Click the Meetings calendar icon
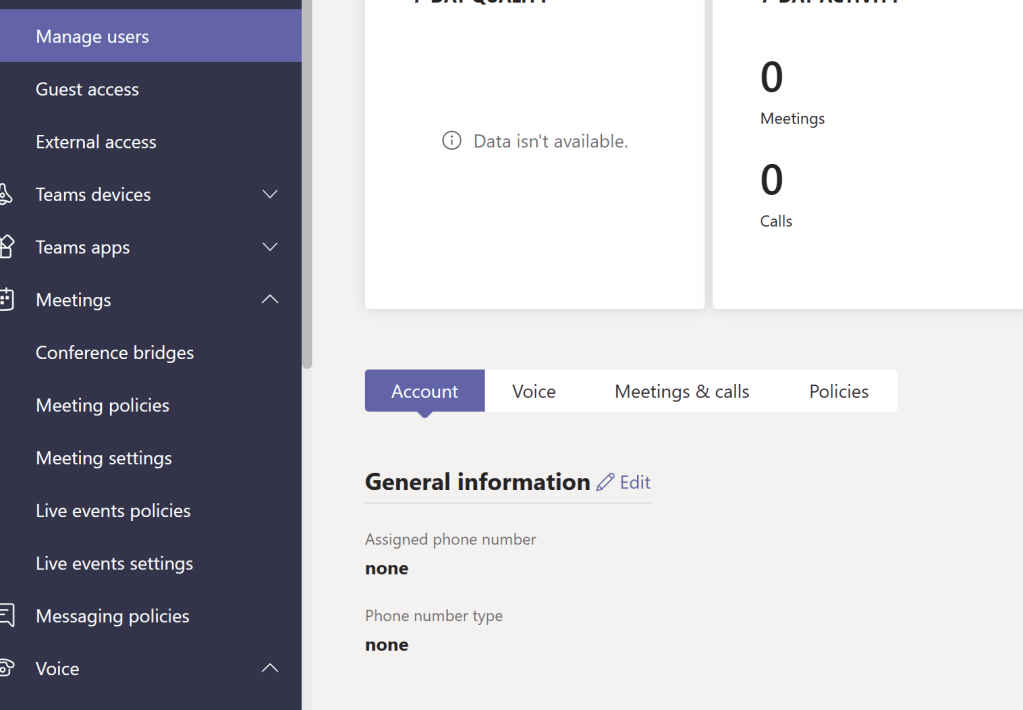The height and width of the screenshot is (710, 1023). point(5,299)
